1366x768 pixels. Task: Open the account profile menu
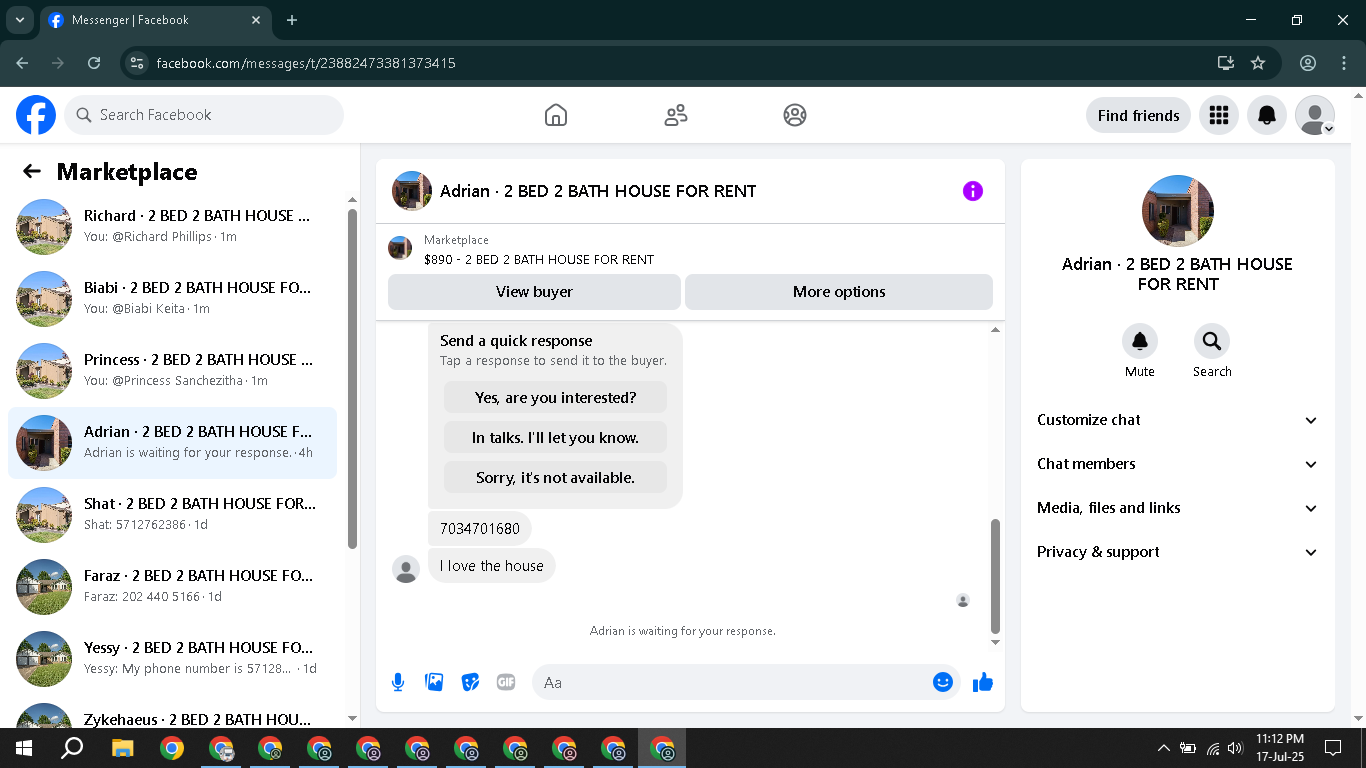coord(1315,115)
